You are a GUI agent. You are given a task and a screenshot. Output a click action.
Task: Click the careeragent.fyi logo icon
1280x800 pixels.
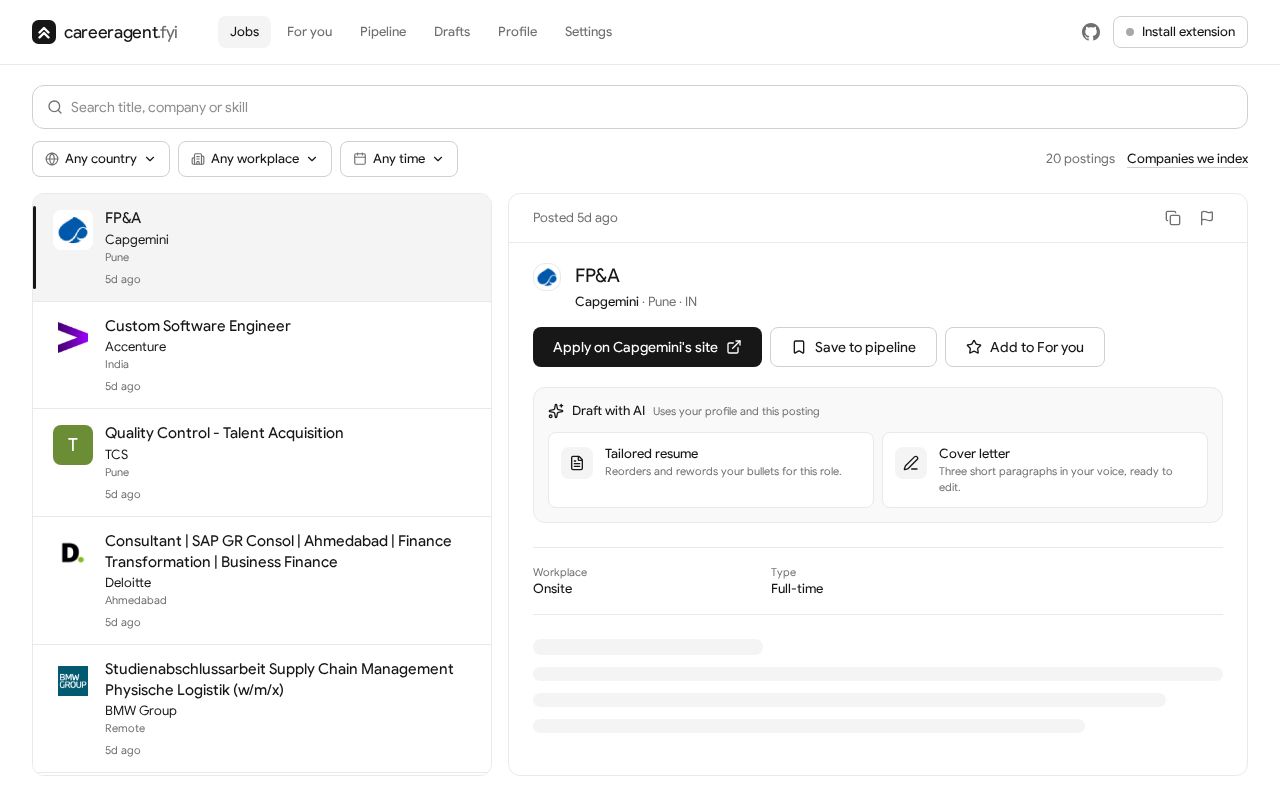coord(44,32)
